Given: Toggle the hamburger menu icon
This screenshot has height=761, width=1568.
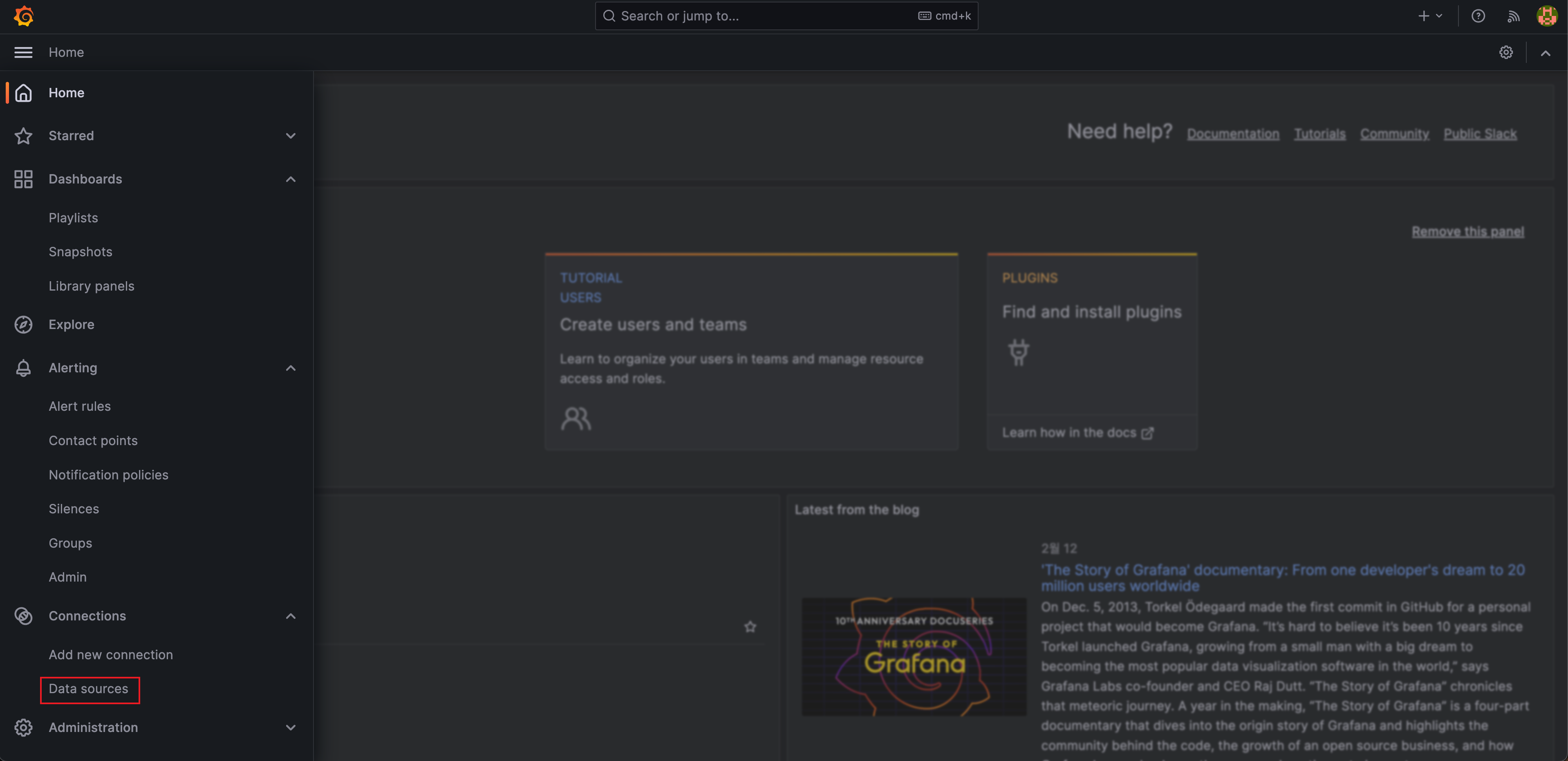Looking at the screenshot, I should [x=23, y=52].
